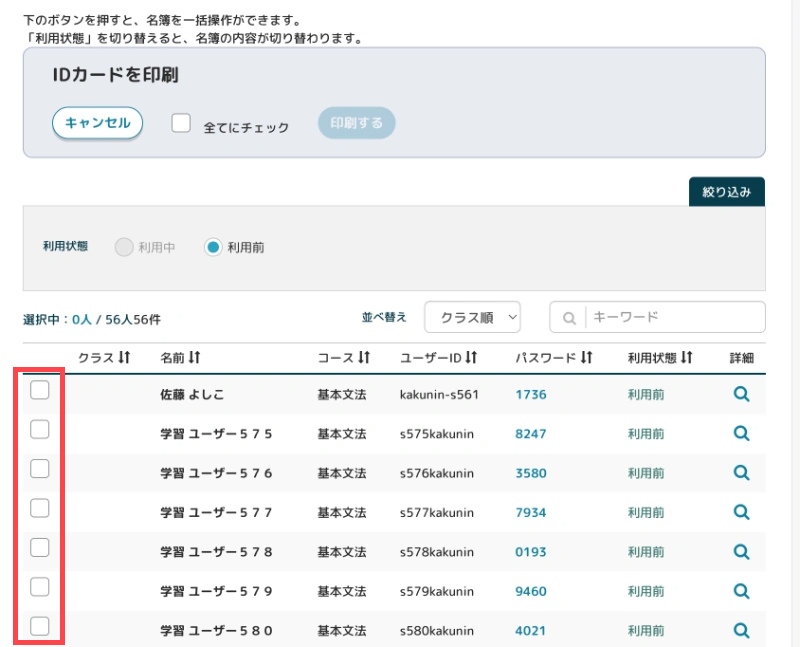Click the IDカードを印刷 heading
The image size is (800, 647).
[x=115, y=74]
